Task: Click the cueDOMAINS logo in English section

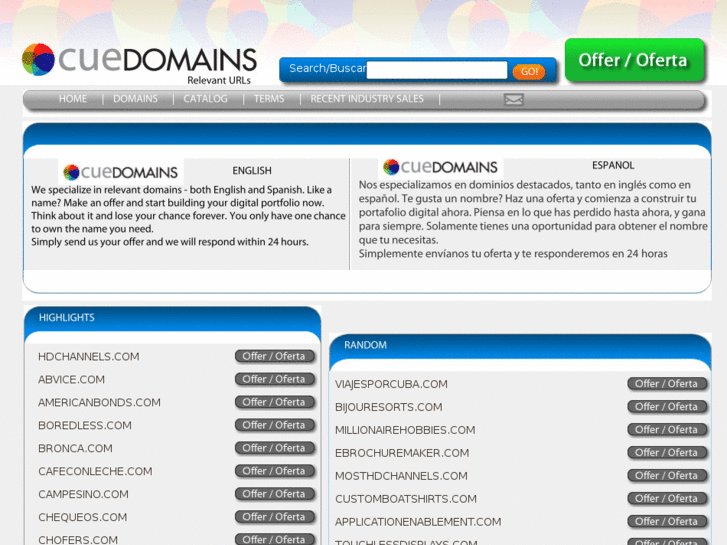Action: (121, 172)
